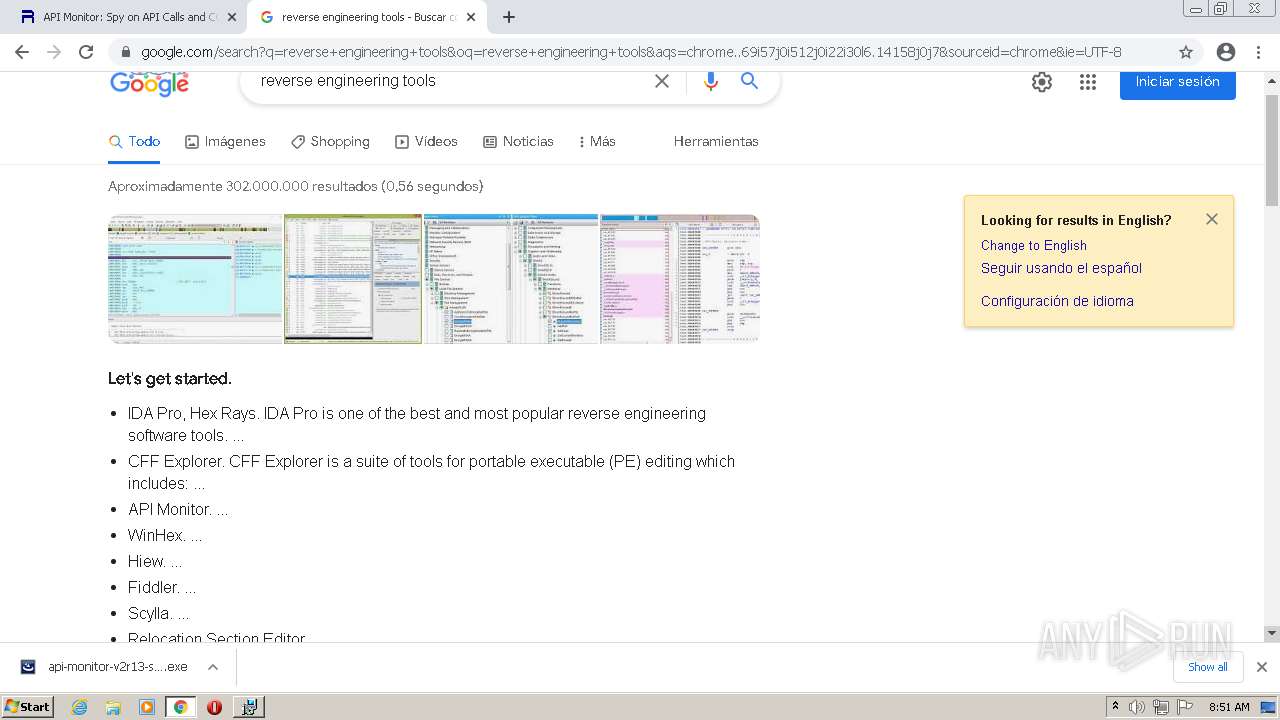View site information lock icon

pyautogui.click(x=126, y=52)
